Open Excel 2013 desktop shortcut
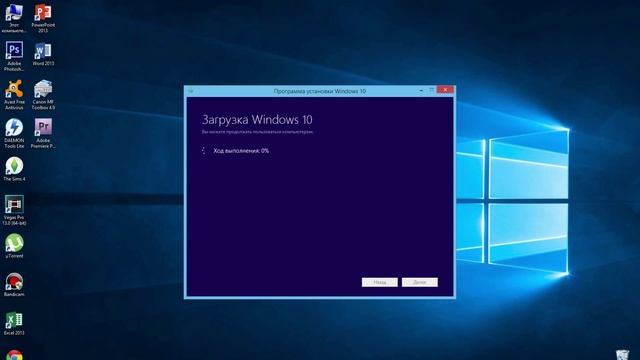This screenshot has width=640, height=360. (x=14, y=323)
